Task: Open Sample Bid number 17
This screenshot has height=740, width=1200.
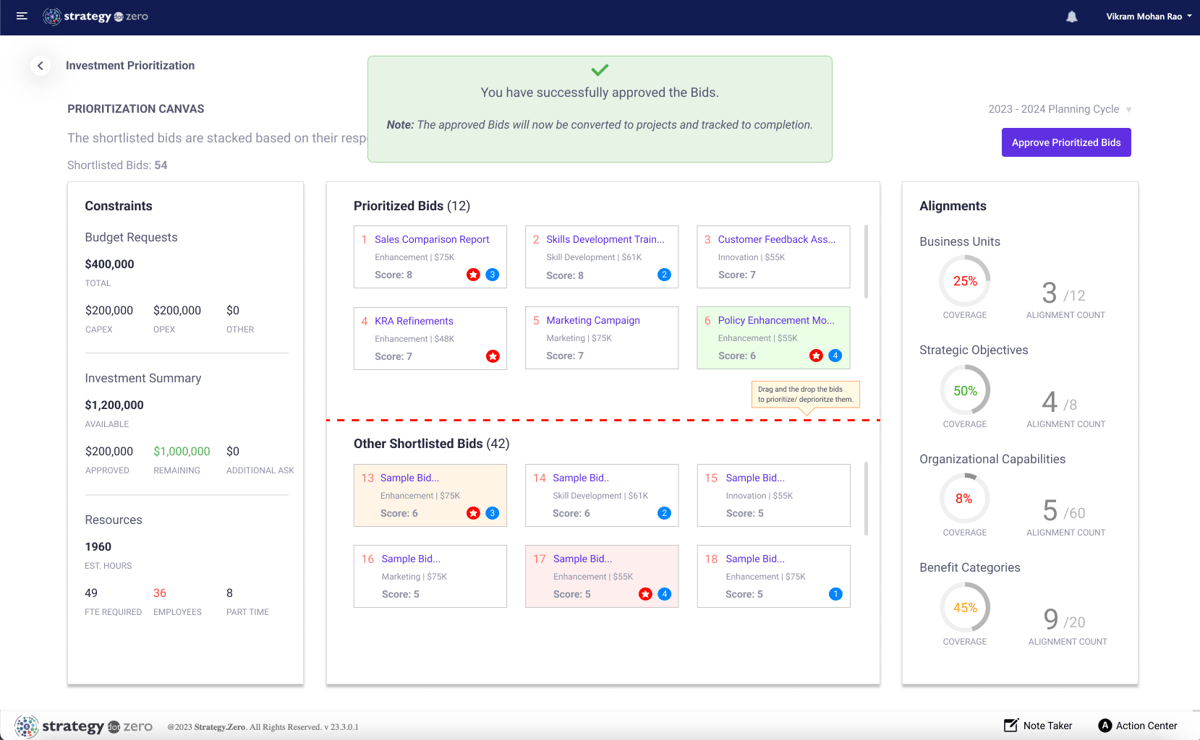Action: tap(583, 559)
